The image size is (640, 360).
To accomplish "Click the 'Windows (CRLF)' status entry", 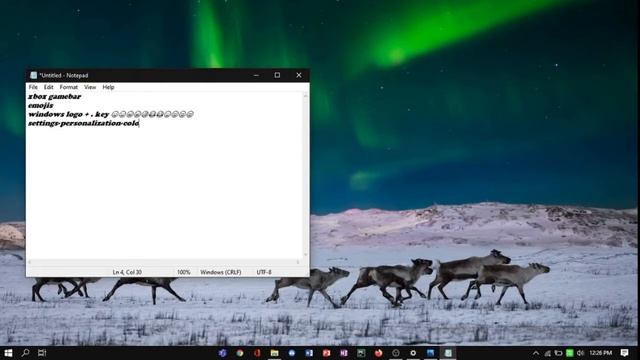I will 221,272.
